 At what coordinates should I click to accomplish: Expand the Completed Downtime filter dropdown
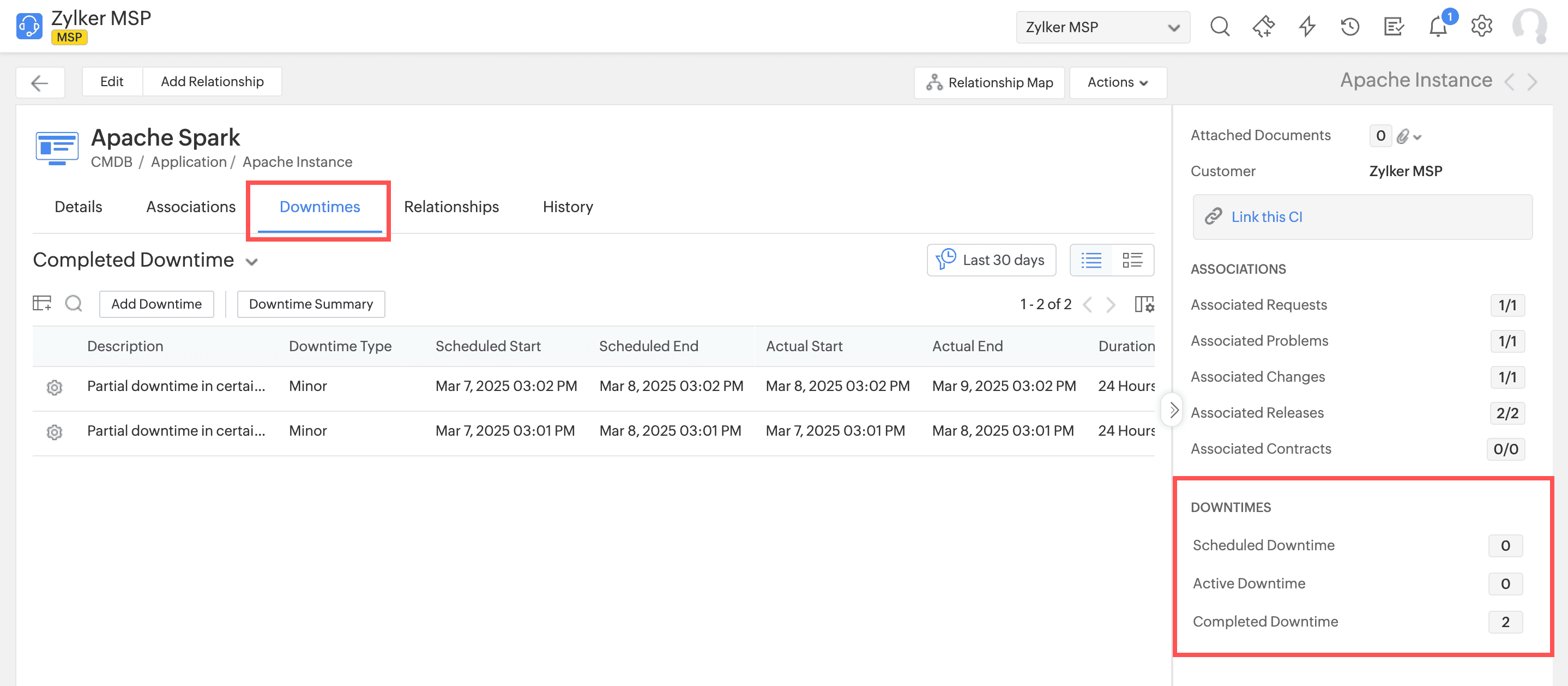(x=251, y=262)
